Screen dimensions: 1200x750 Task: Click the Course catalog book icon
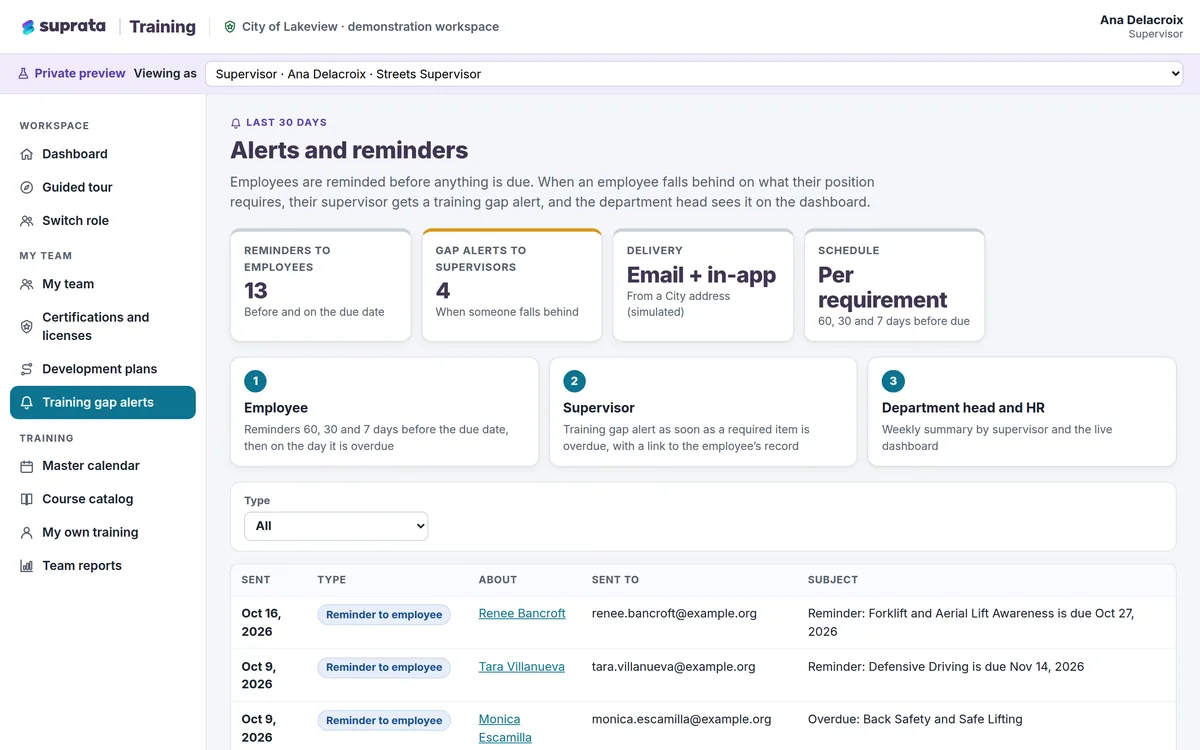pyautogui.click(x=27, y=499)
